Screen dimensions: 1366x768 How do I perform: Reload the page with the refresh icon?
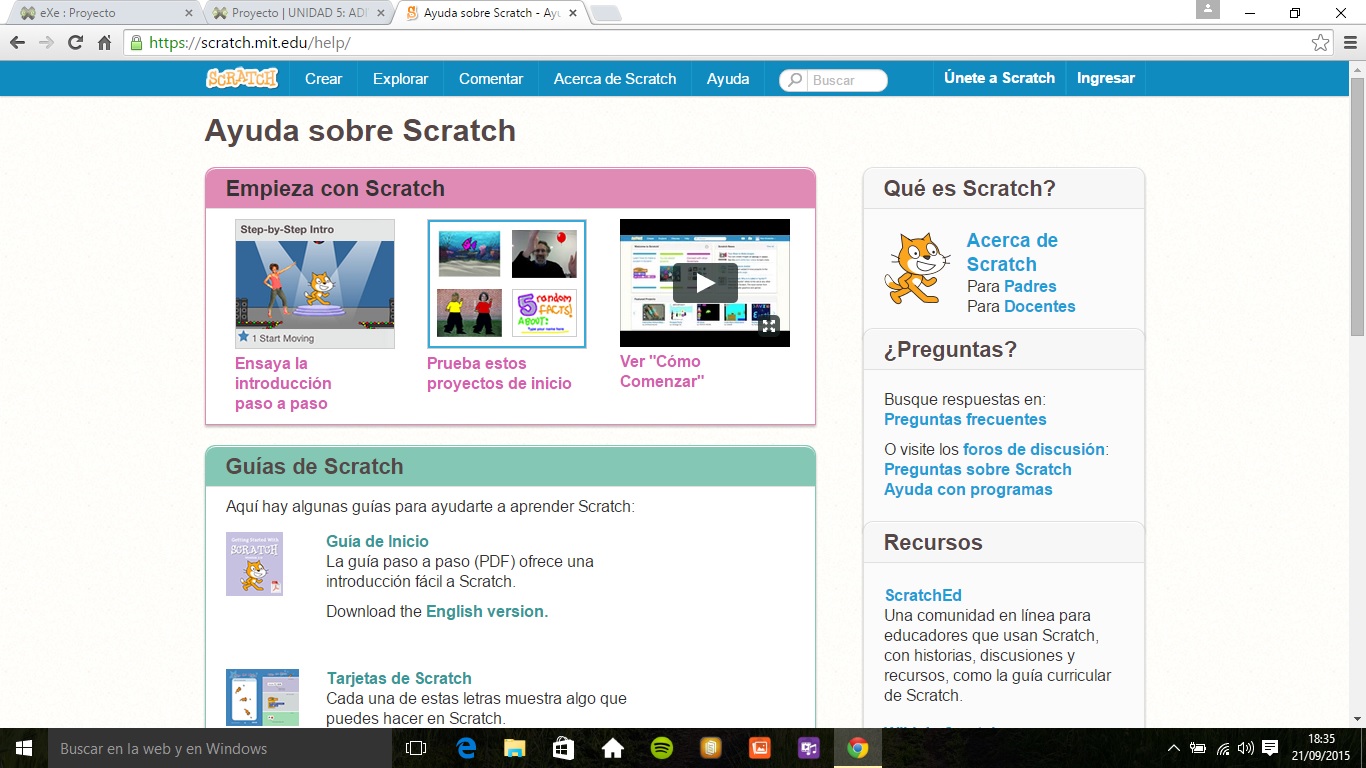(75, 43)
